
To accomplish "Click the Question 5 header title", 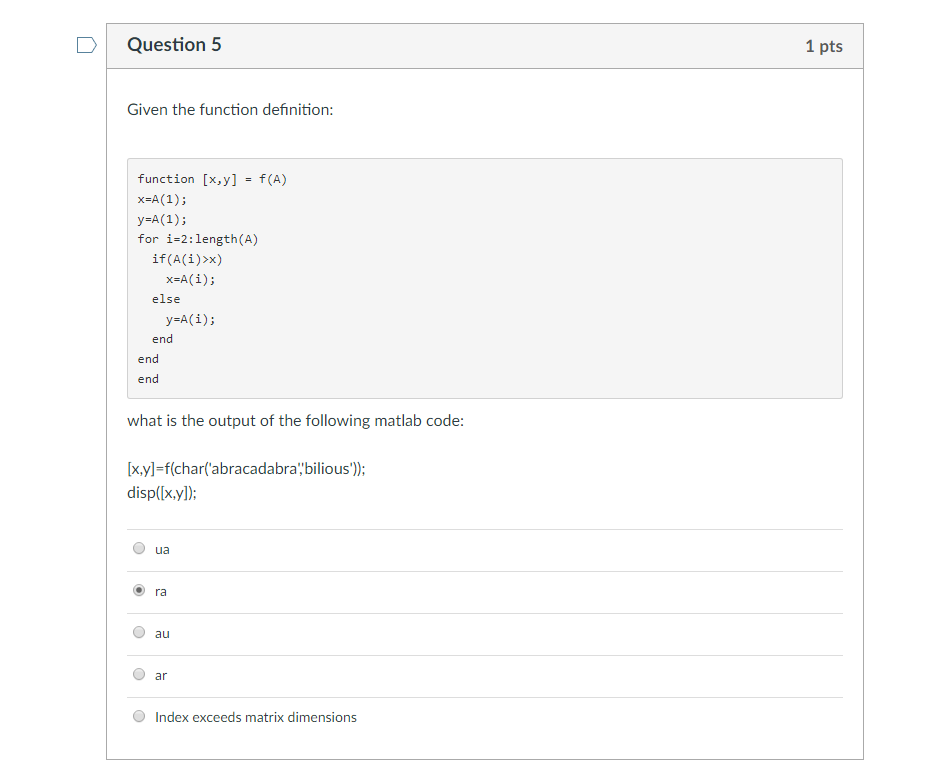I will point(174,45).
